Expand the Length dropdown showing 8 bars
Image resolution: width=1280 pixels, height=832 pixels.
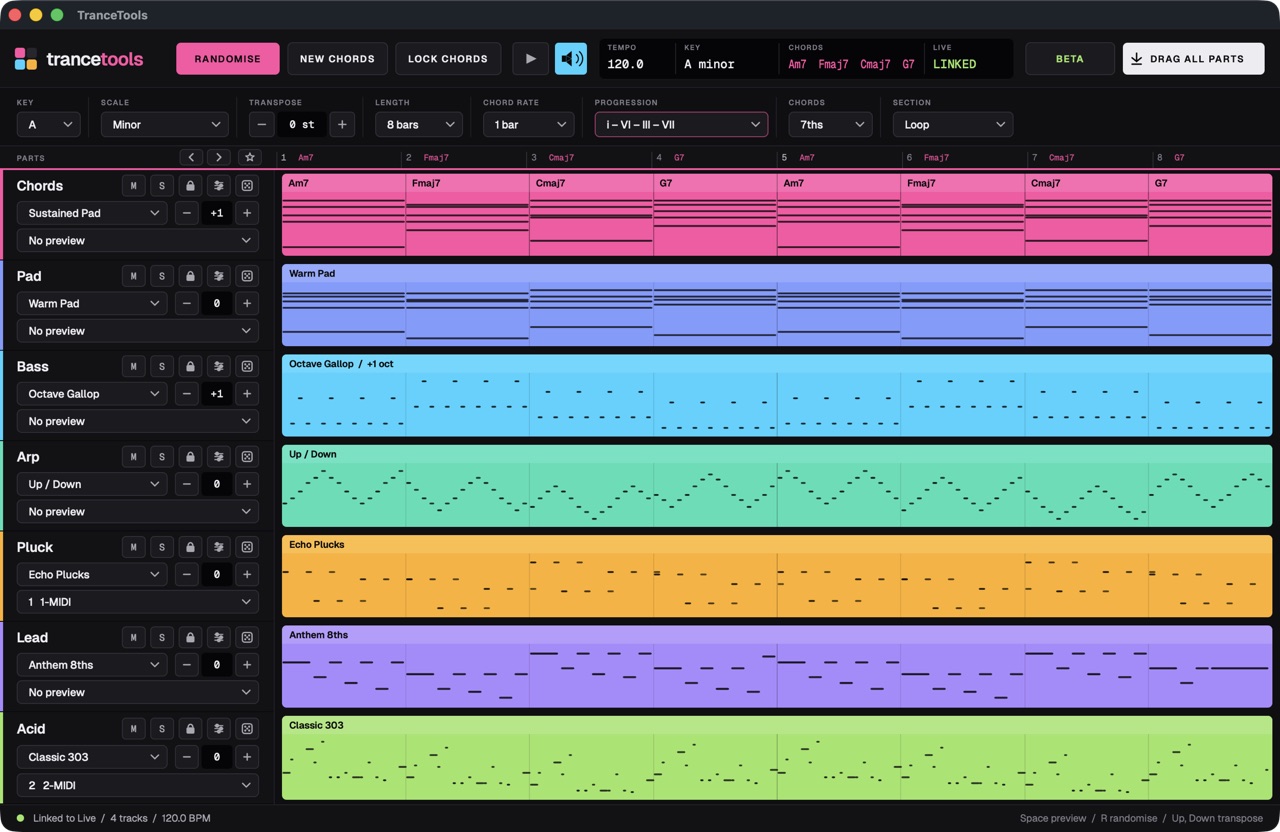418,125
